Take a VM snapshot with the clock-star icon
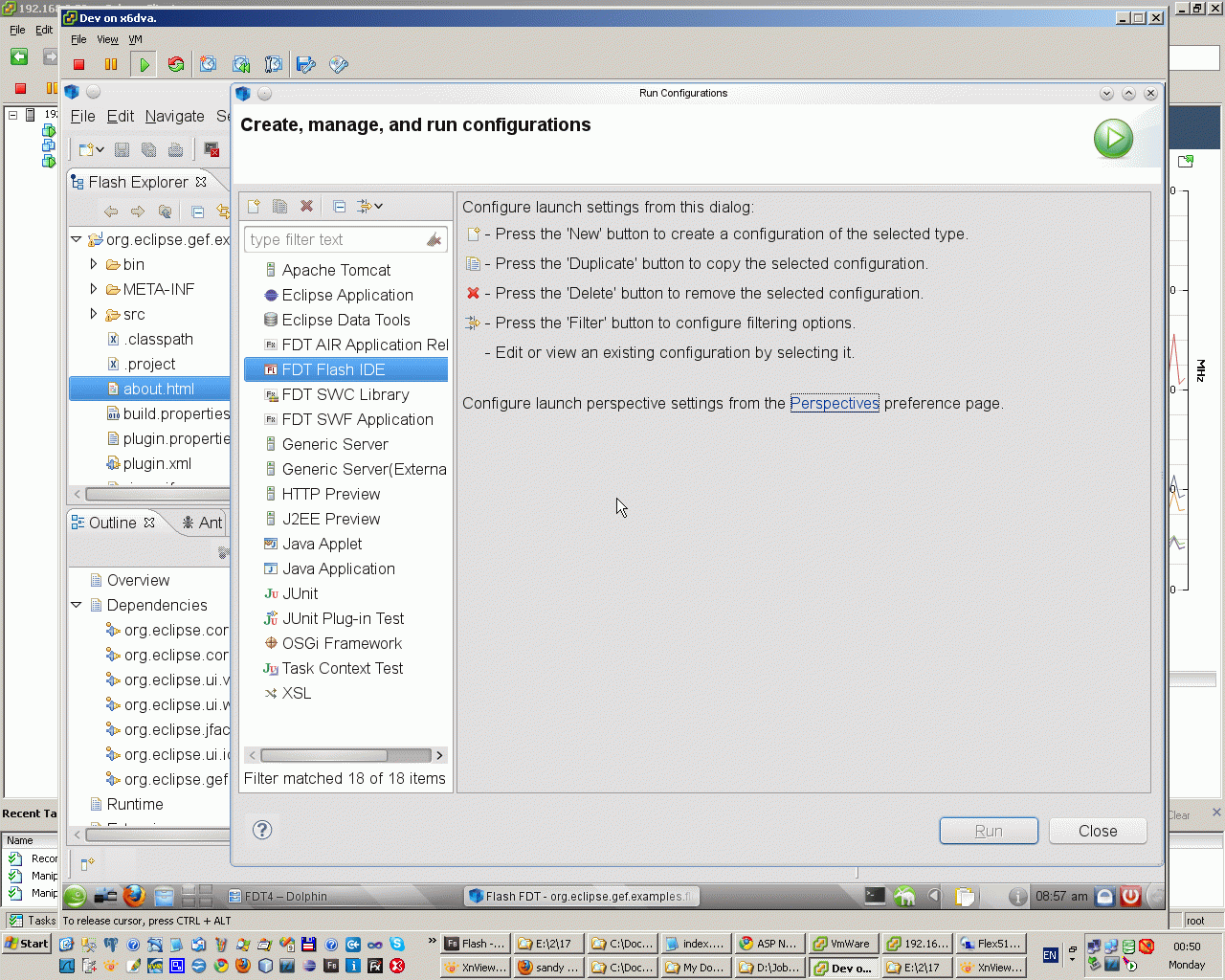 point(209,65)
